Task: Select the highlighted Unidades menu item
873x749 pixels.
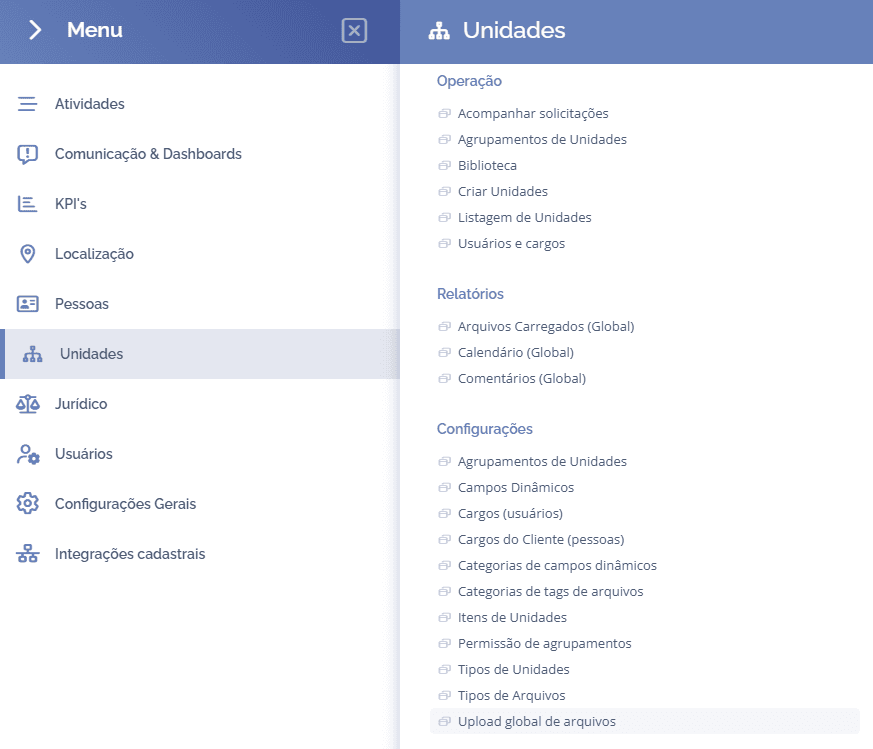Action: (200, 354)
